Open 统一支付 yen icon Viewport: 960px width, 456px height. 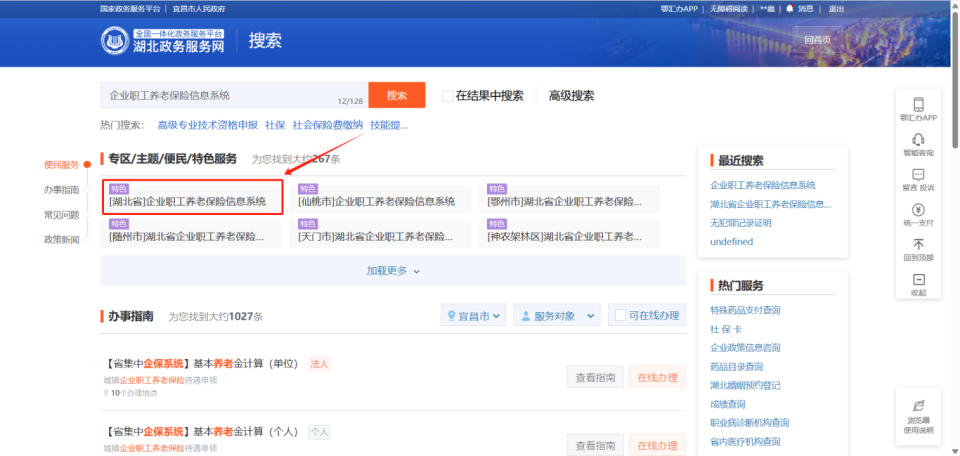[918, 209]
